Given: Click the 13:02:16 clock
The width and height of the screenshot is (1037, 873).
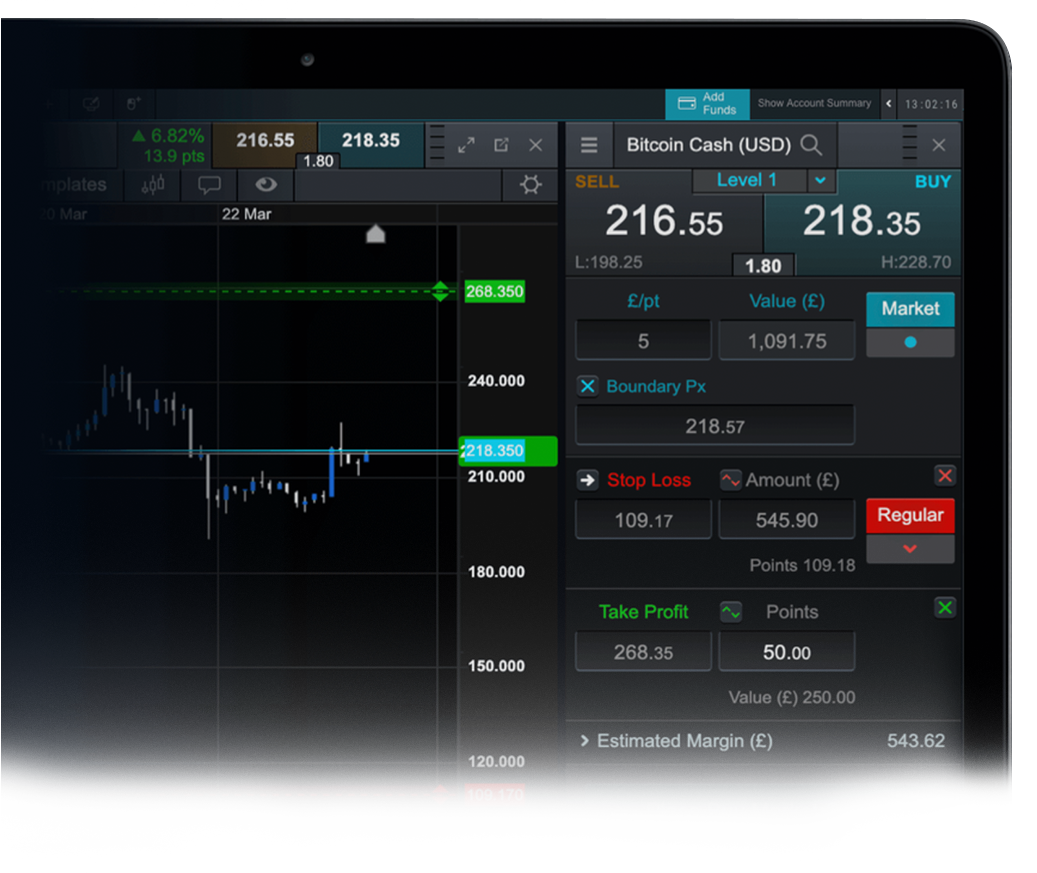Looking at the screenshot, I should coord(931,104).
